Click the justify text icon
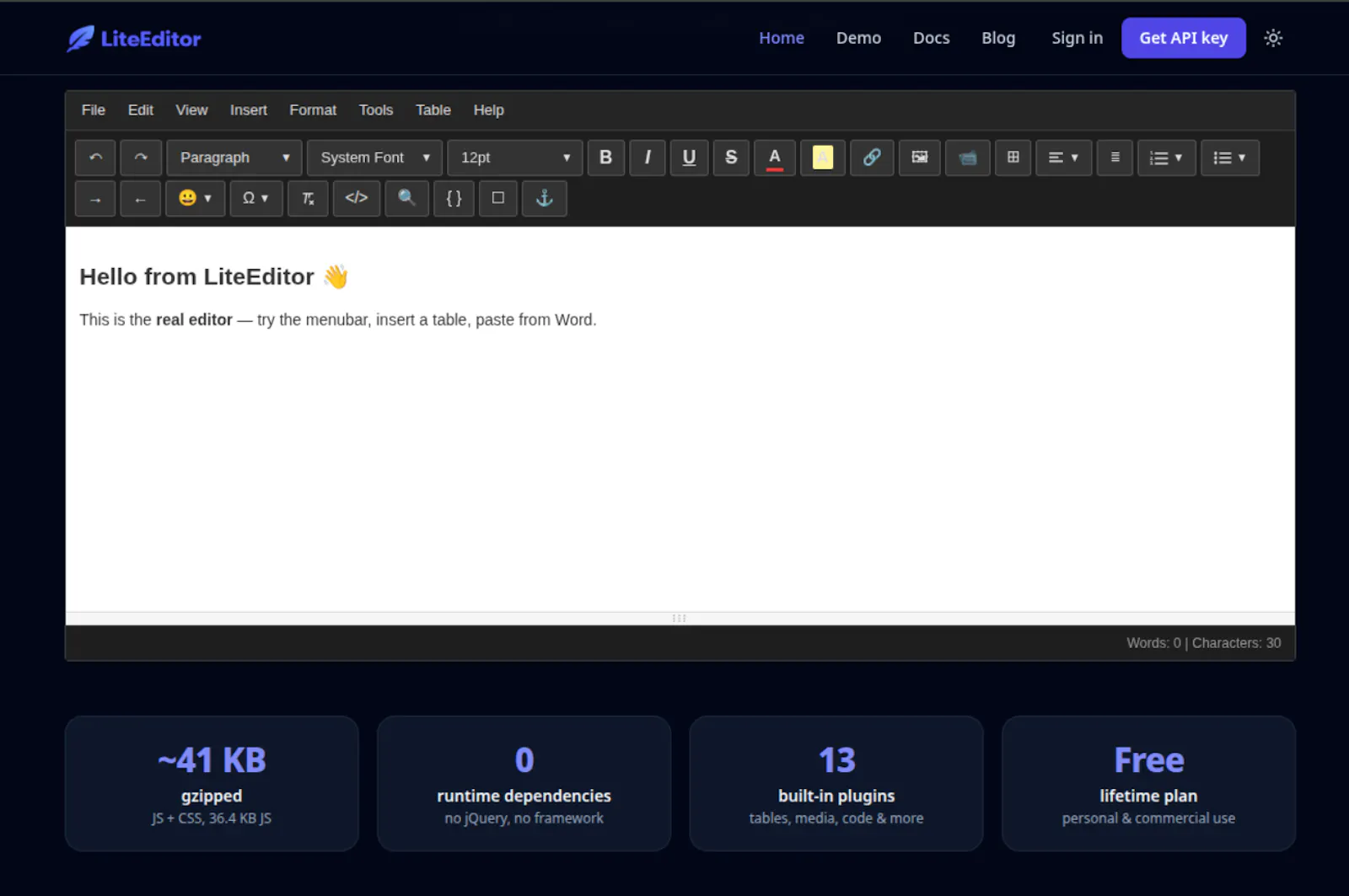 (x=1115, y=158)
